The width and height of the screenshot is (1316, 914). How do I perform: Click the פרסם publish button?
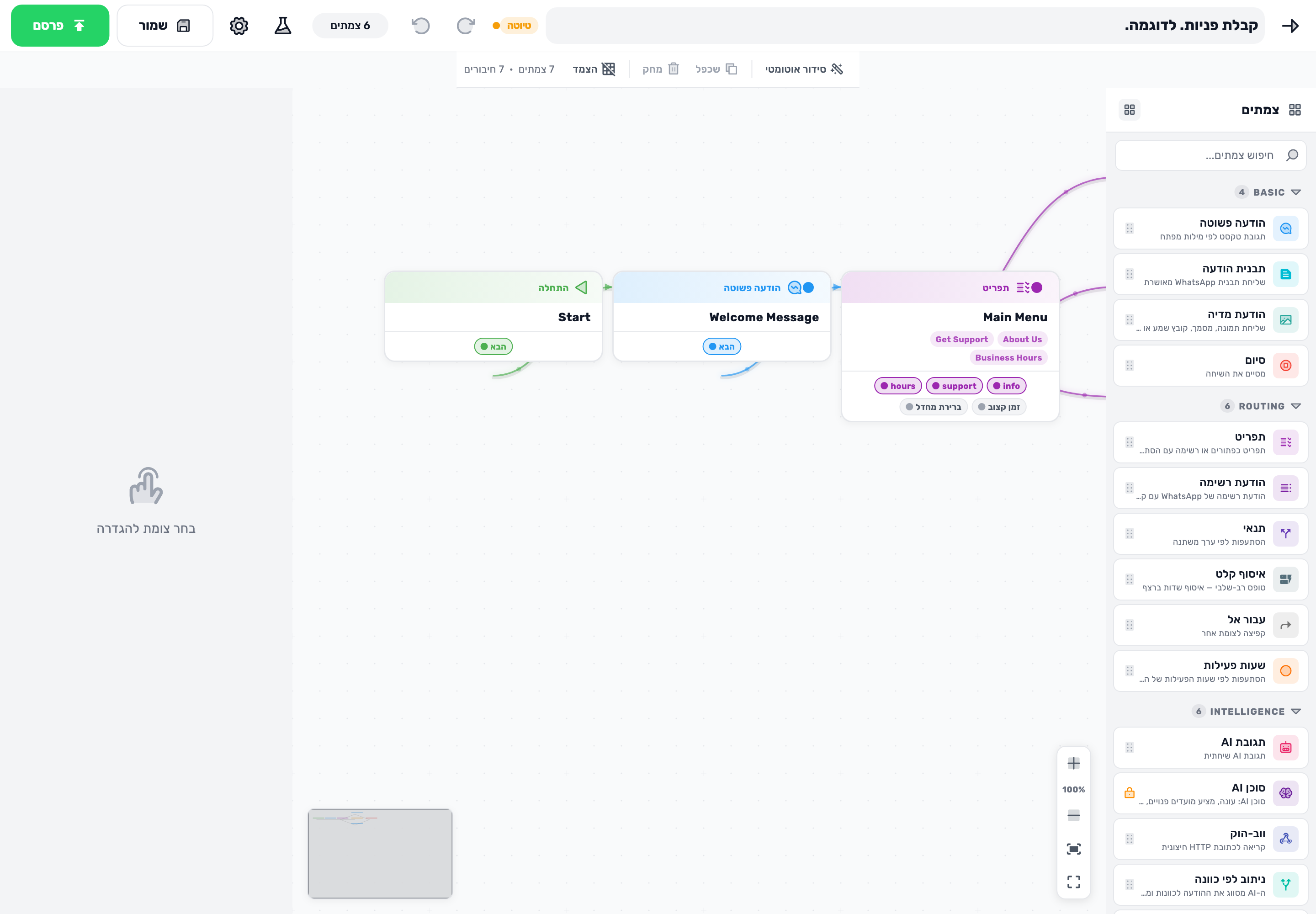point(60,26)
